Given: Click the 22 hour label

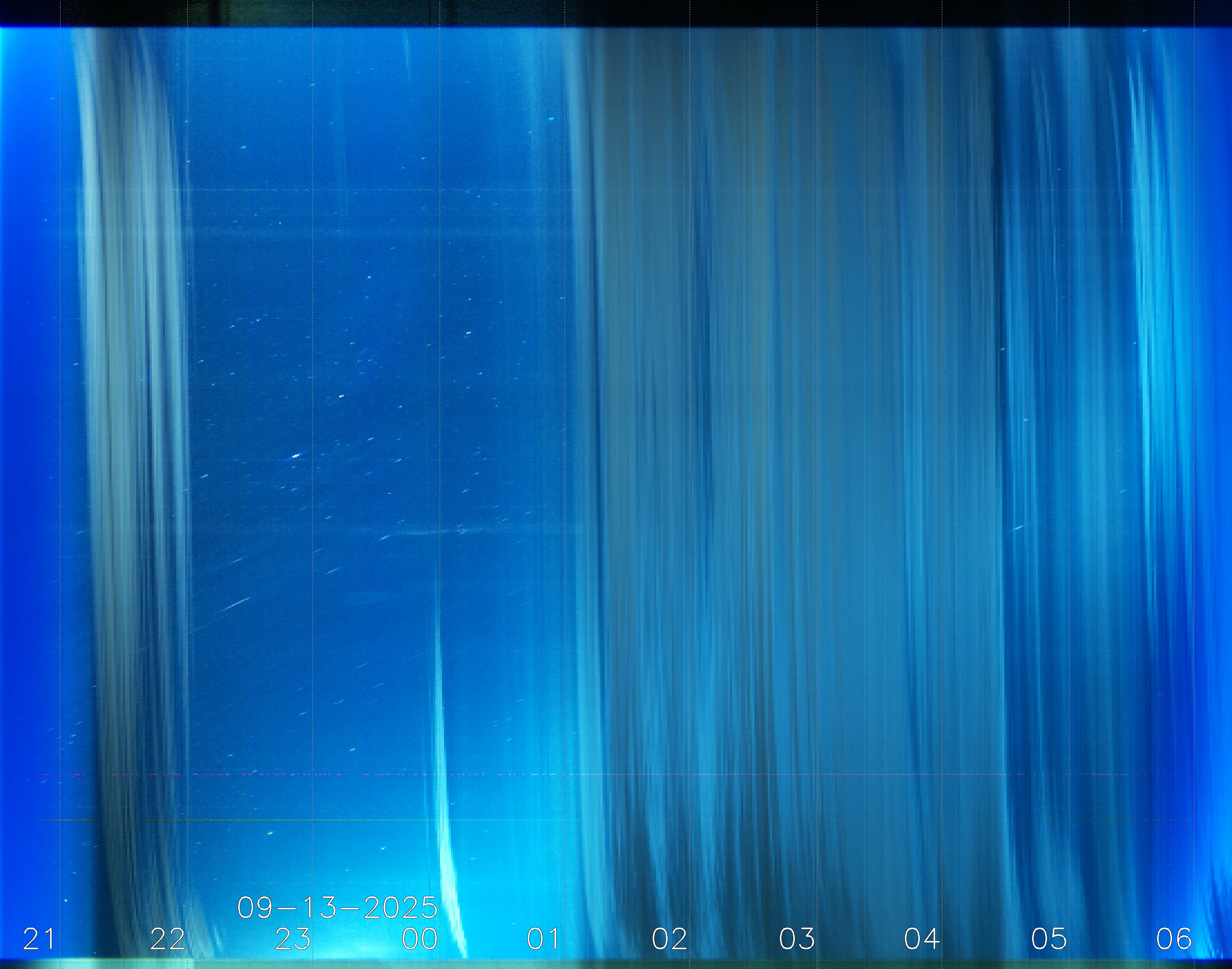Looking at the screenshot, I should [167, 939].
